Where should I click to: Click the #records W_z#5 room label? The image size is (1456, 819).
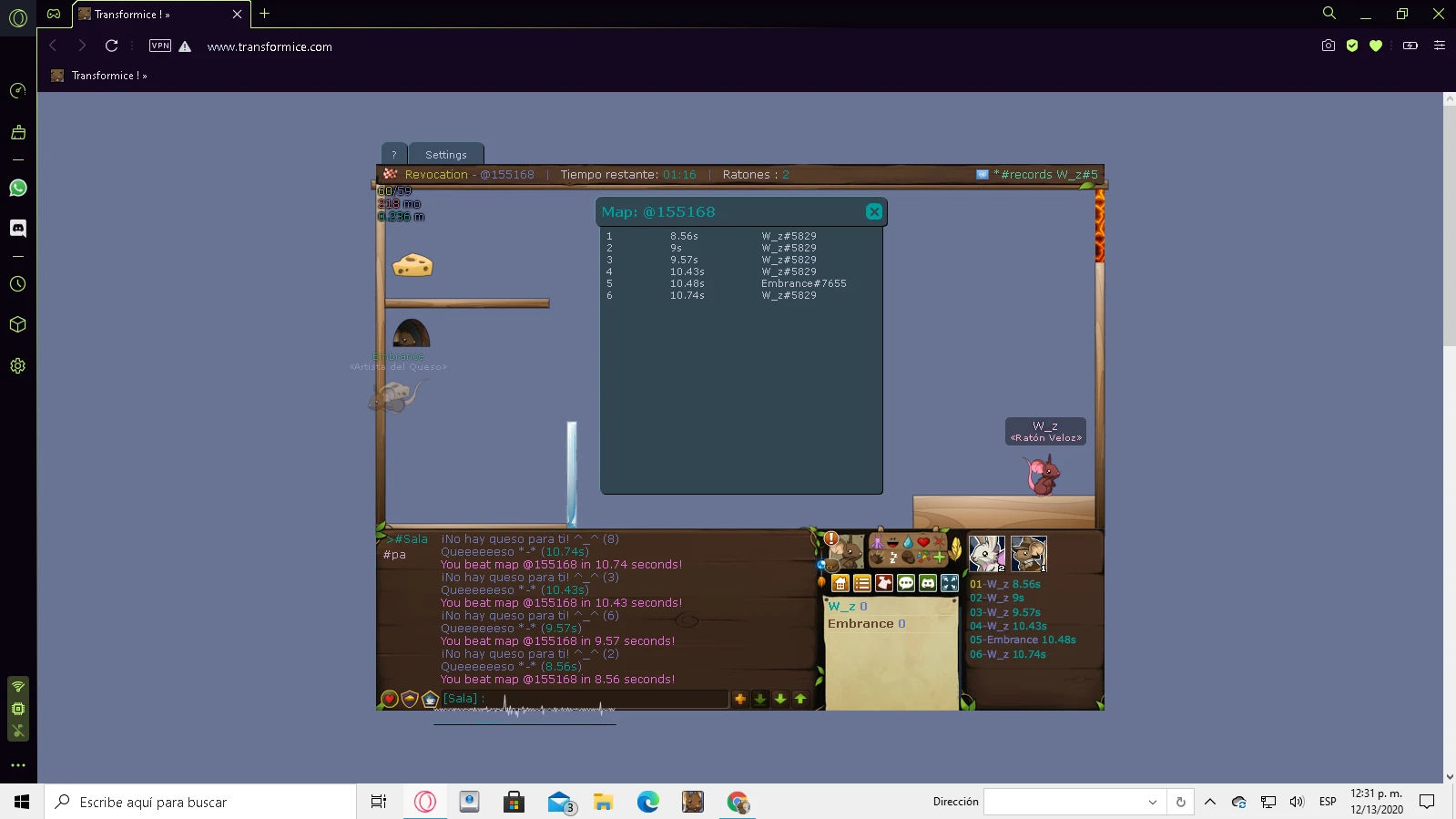(1045, 174)
